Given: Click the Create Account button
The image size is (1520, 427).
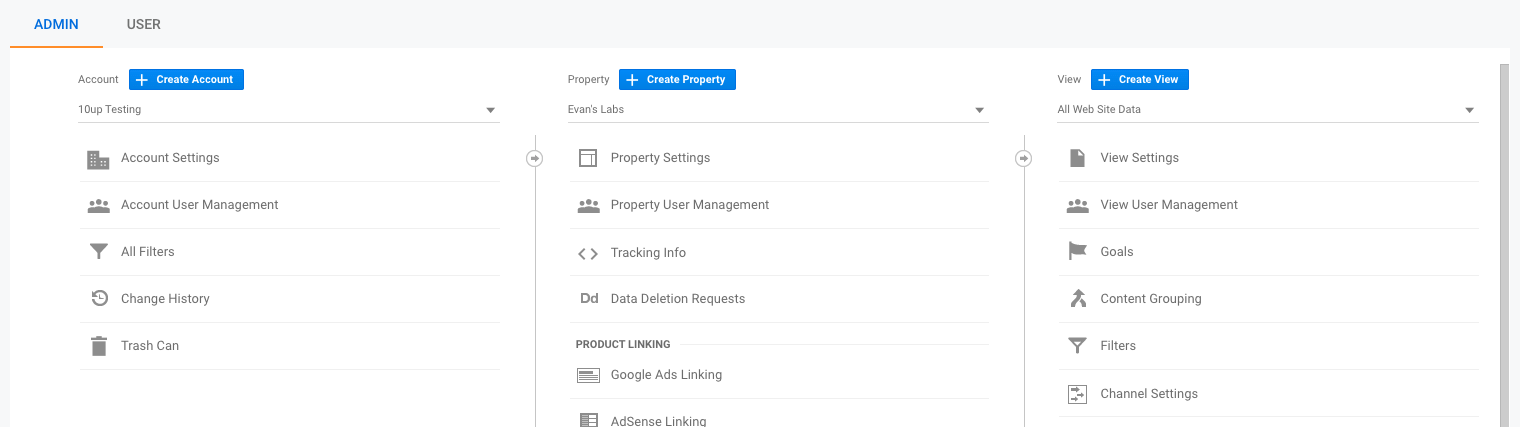Looking at the screenshot, I should (x=186, y=79).
